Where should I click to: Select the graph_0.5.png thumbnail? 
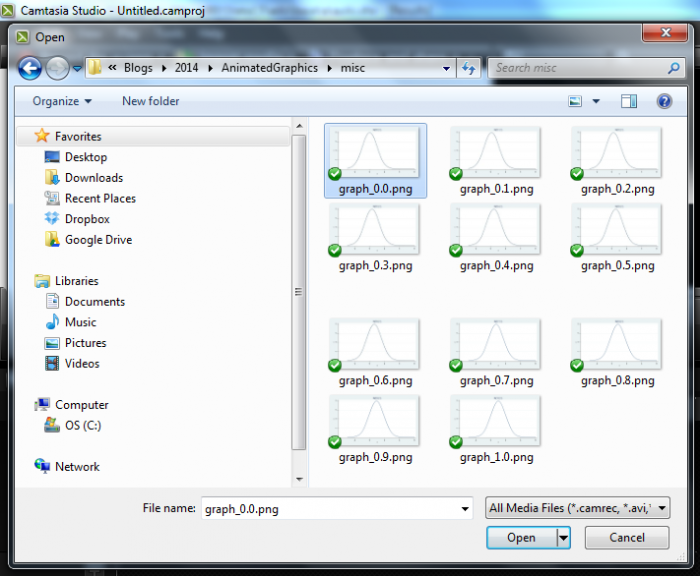click(x=617, y=231)
